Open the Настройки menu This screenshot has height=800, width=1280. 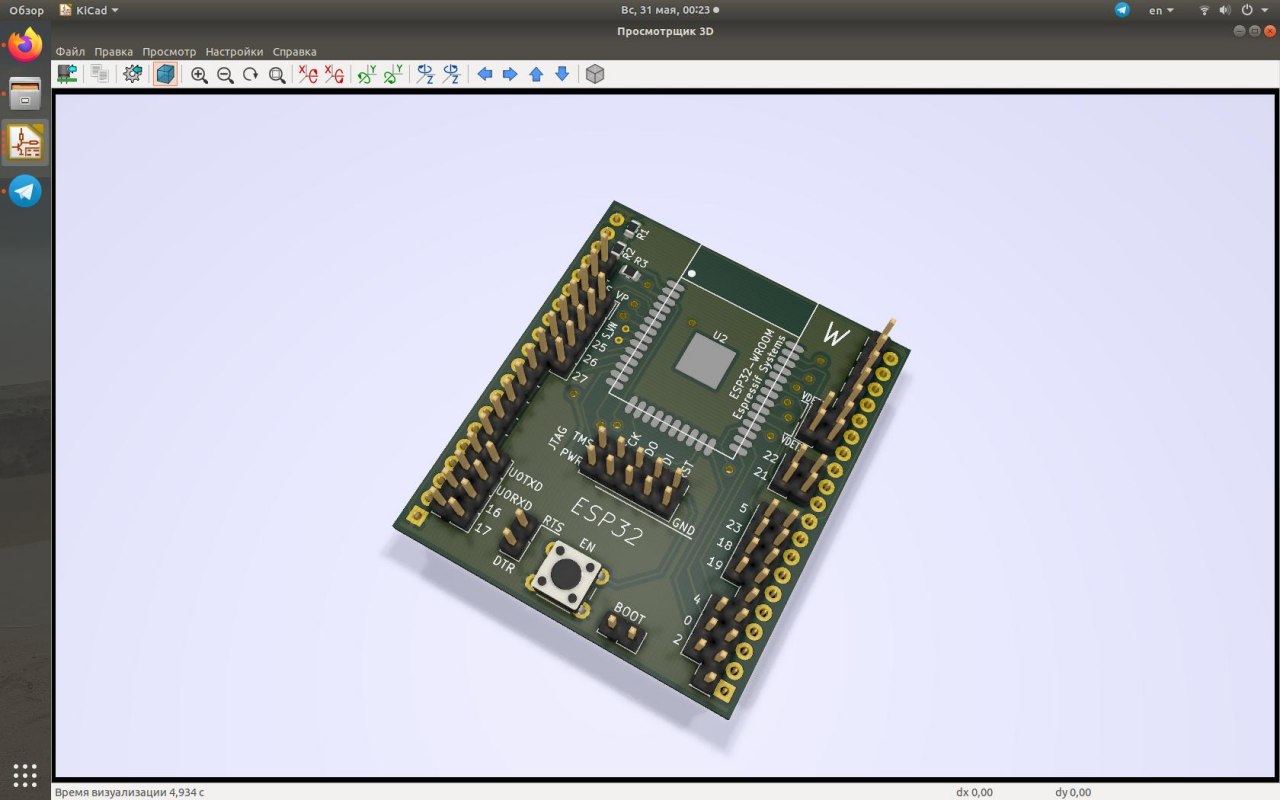234,51
